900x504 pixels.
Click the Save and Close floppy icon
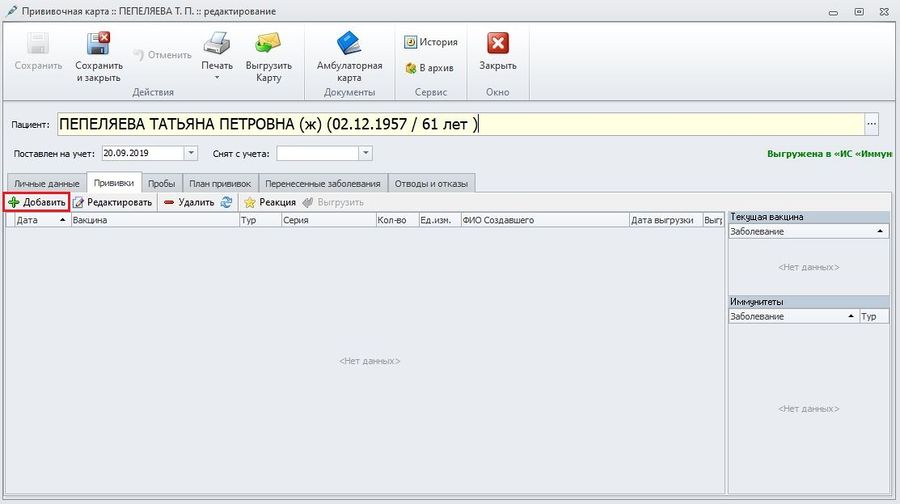pyautogui.click(x=98, y=45)
